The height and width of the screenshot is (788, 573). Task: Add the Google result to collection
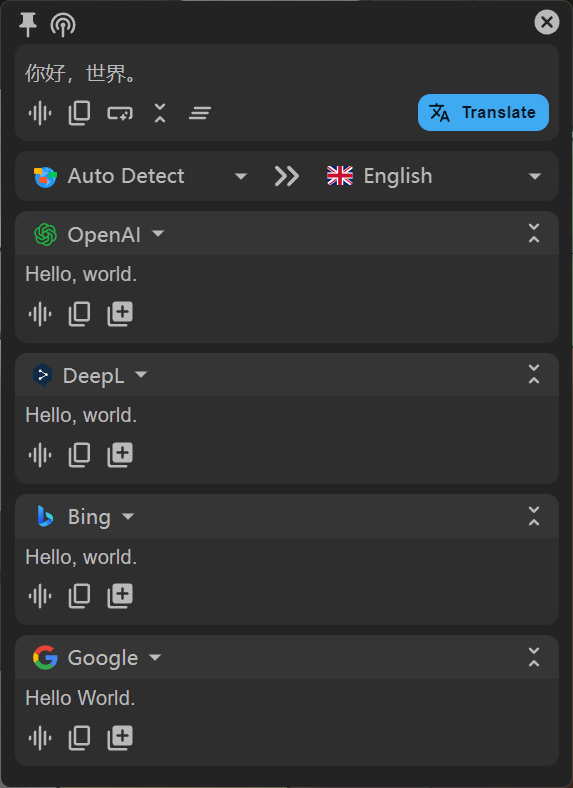[x=120, y=738]
